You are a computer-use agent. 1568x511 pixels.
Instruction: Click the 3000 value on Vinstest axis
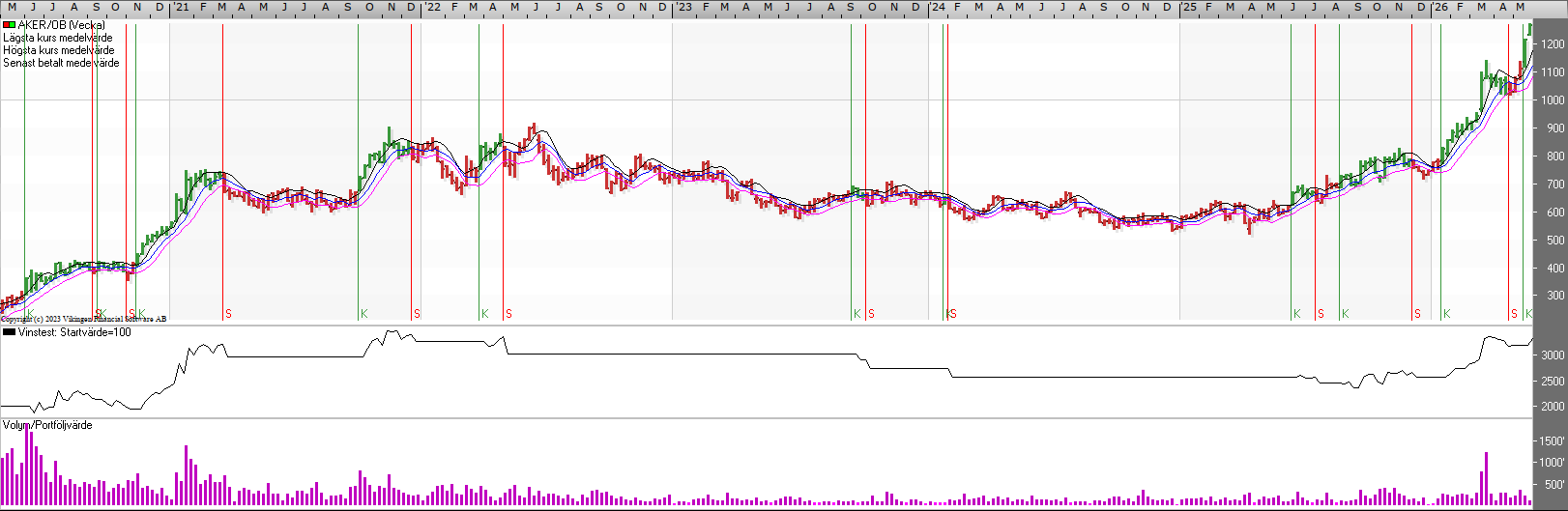coord(1553,355)
